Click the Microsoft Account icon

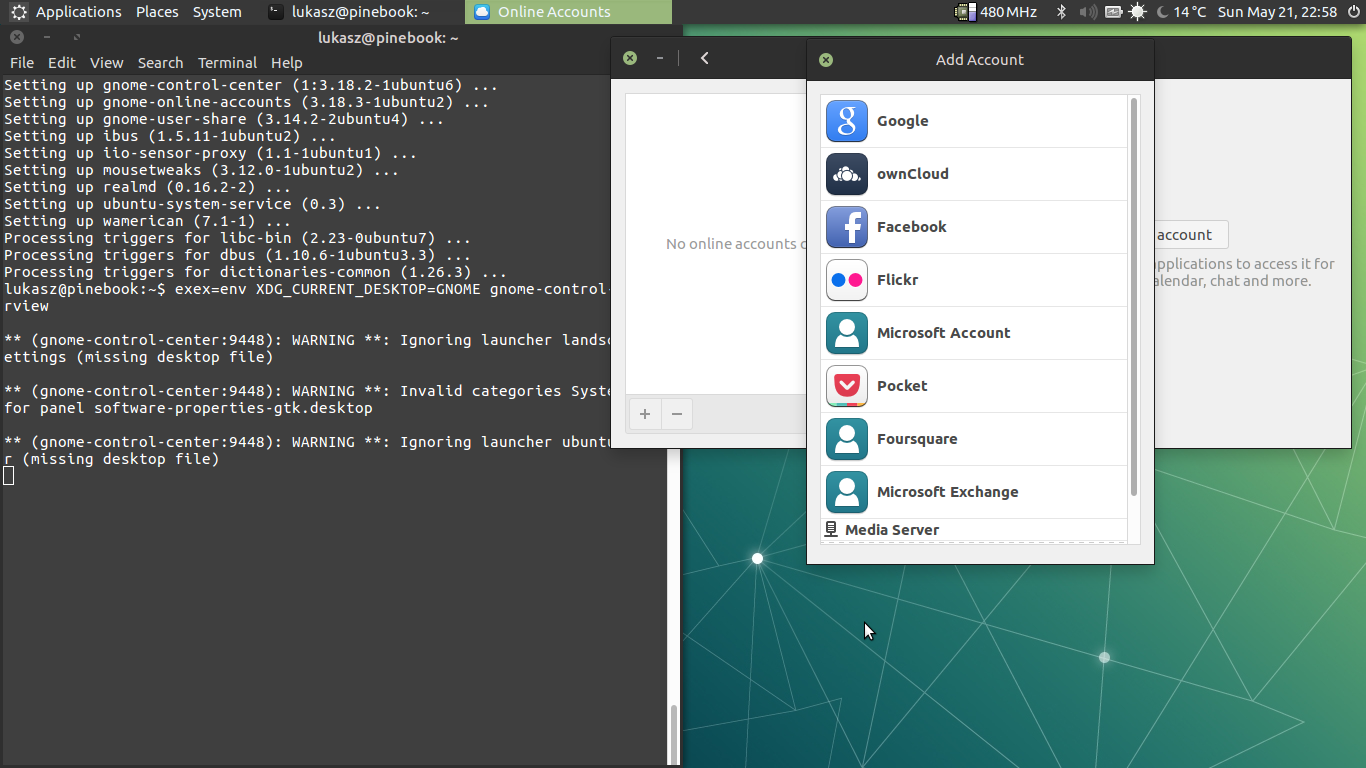846,333
